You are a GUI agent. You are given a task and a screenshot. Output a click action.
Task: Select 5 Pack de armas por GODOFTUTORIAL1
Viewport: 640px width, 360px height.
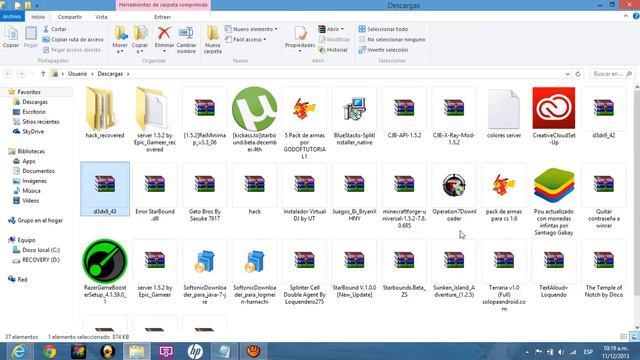click(304, 123)
